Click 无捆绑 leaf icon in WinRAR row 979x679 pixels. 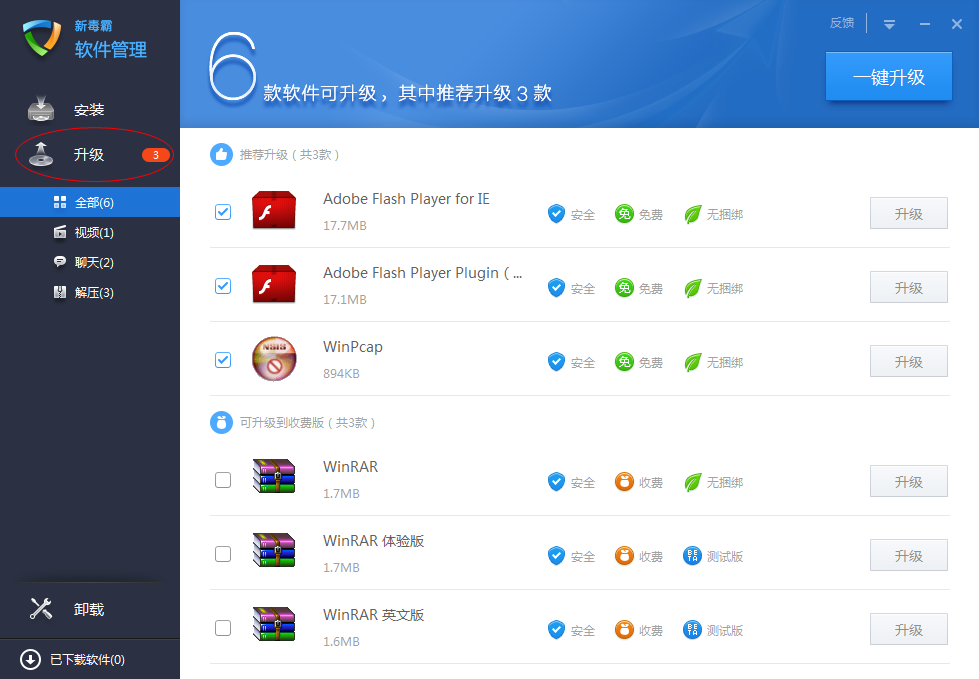click(x=692, y=482)
